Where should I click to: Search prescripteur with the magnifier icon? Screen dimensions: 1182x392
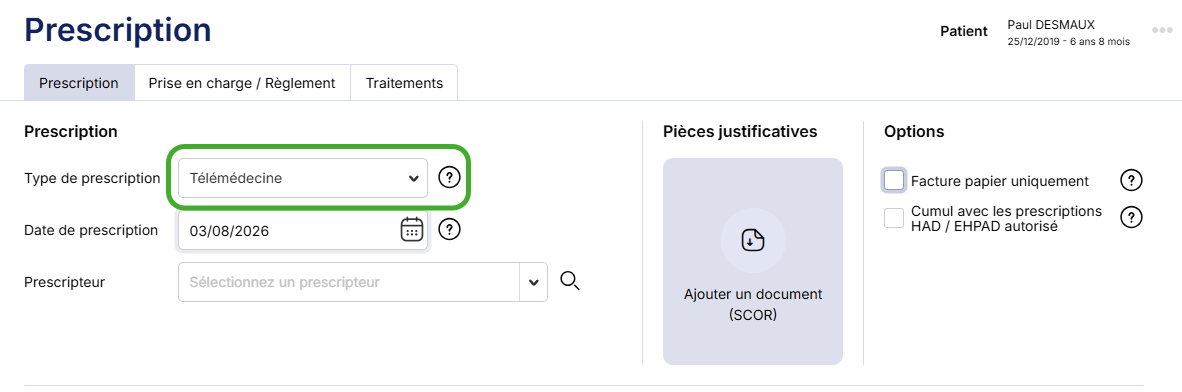(x=570, y=281)
